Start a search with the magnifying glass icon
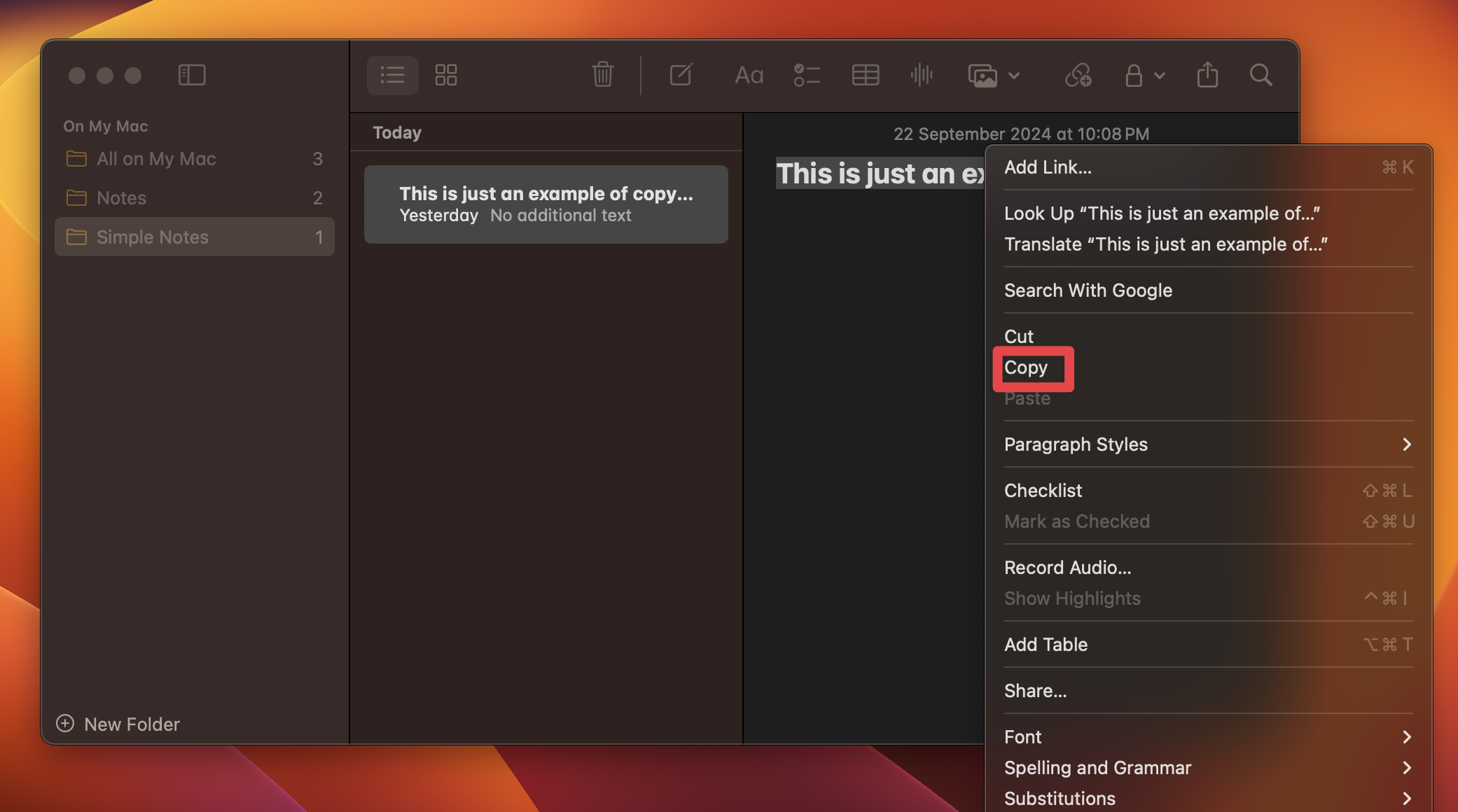Screen dimensions: 1458x812 coord(1260,75)
